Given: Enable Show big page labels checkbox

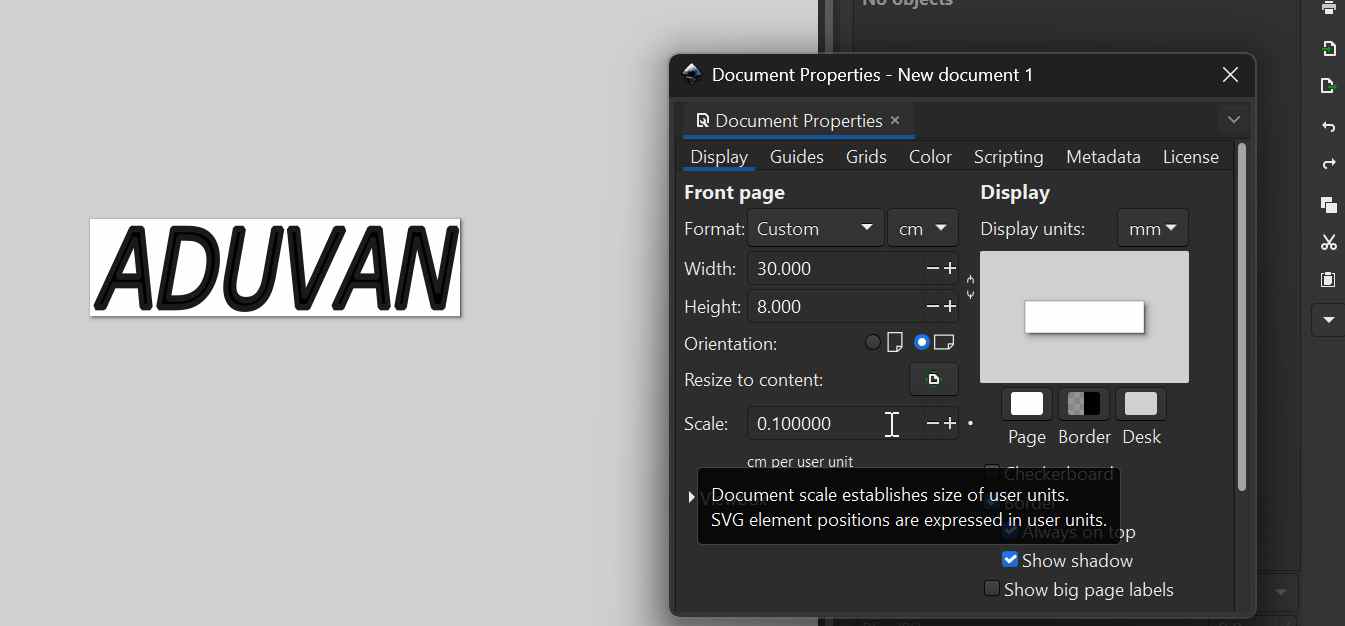Looking at the screenshot, I should pyautogui.click(x=992, y=589).
